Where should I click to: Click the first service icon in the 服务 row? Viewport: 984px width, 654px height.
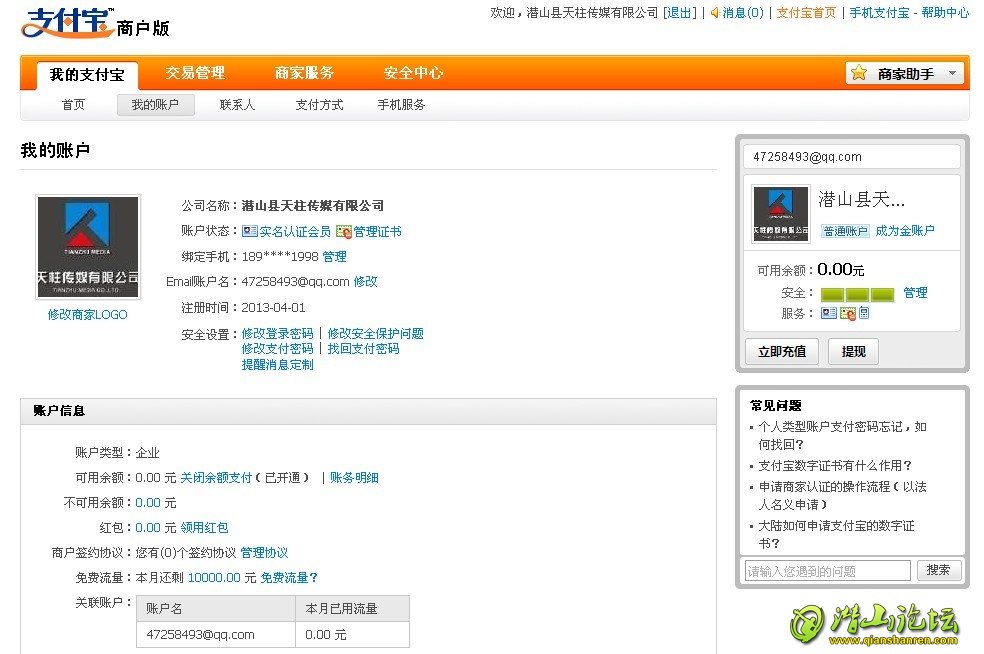coord(829,313)
